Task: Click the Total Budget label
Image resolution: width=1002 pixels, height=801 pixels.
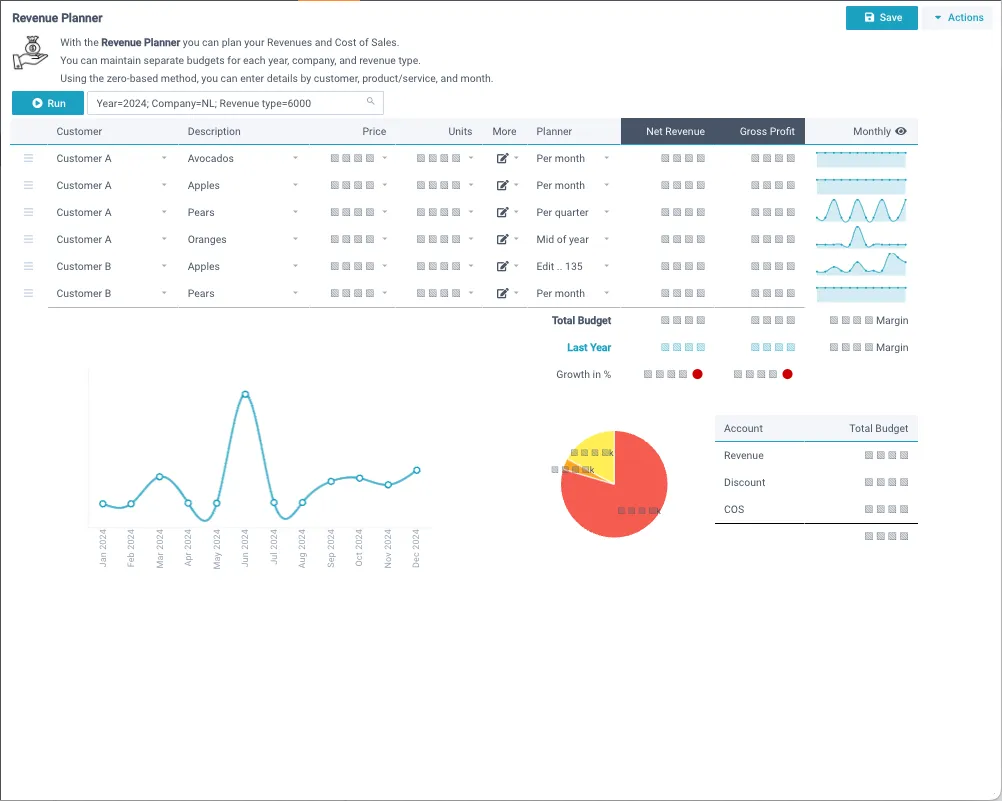Action: tap(581, 320)
